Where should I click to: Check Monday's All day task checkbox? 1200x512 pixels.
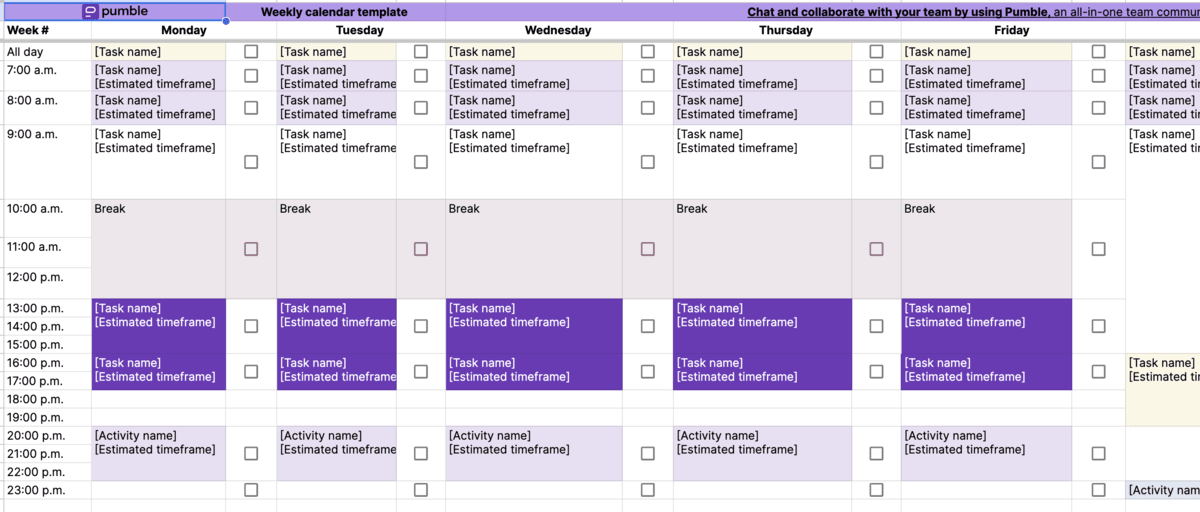click(251, 51)
